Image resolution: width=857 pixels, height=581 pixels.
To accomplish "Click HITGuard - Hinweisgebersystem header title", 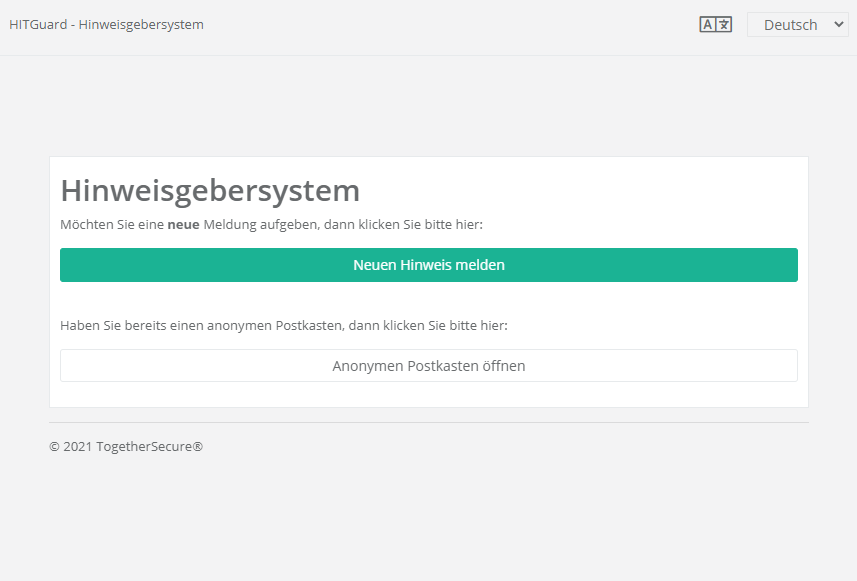I will (106, 25).
